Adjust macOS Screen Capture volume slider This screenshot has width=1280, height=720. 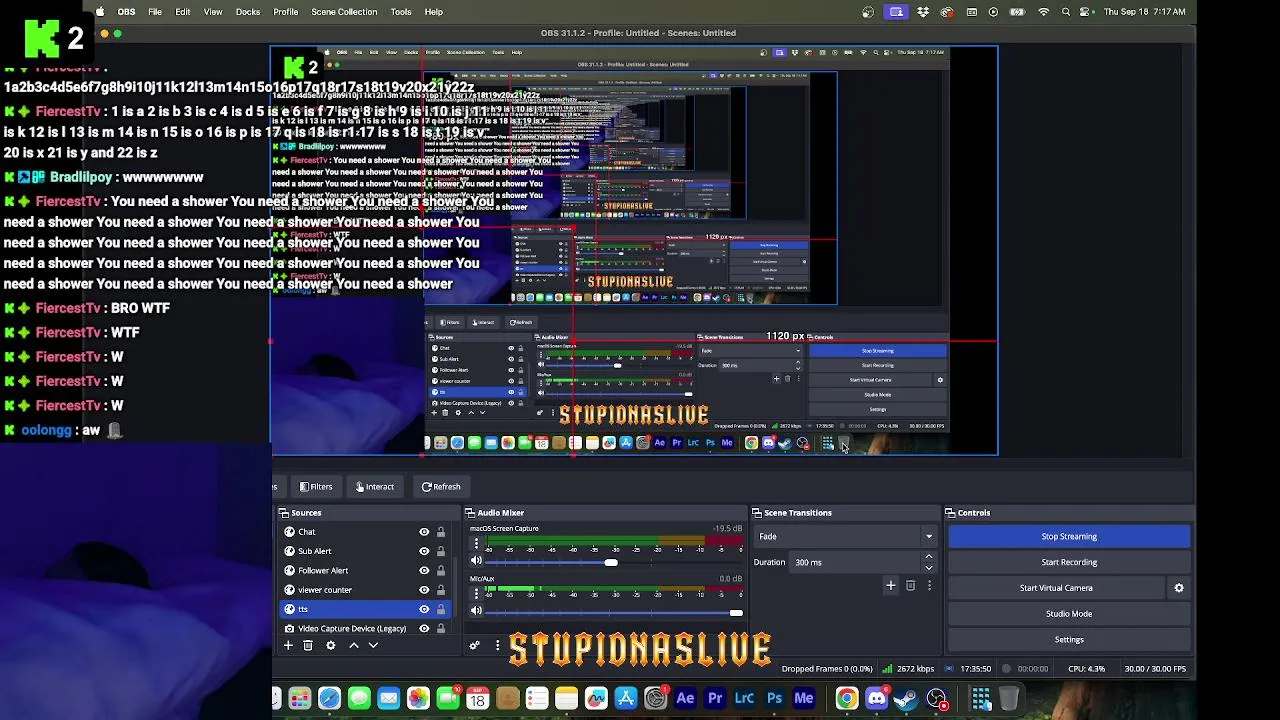click(611, 563)
